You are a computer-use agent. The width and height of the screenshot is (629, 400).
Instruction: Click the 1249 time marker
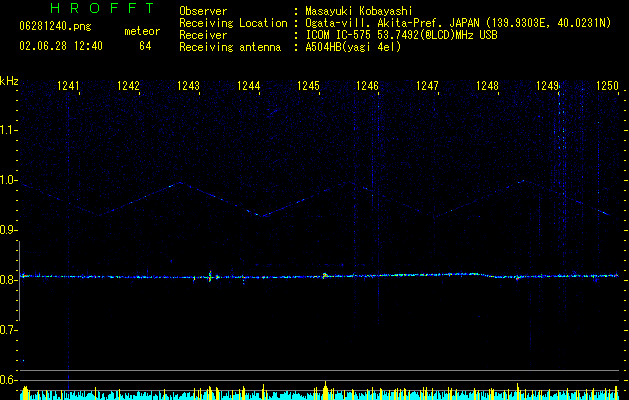click(x=548, y=86)
